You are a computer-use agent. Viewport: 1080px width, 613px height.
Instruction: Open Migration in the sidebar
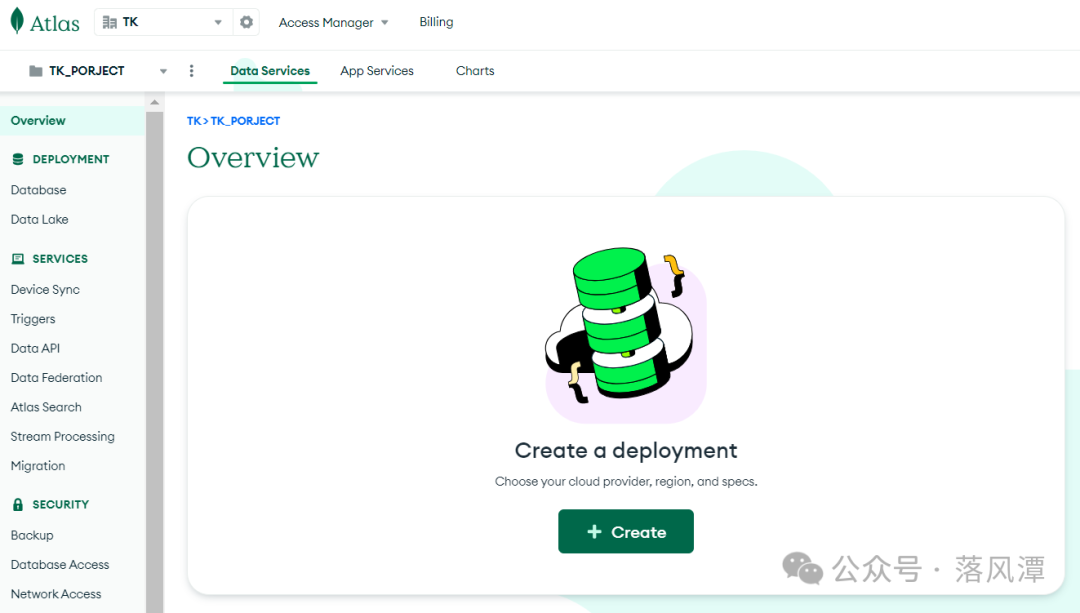[x=38, y=466]
